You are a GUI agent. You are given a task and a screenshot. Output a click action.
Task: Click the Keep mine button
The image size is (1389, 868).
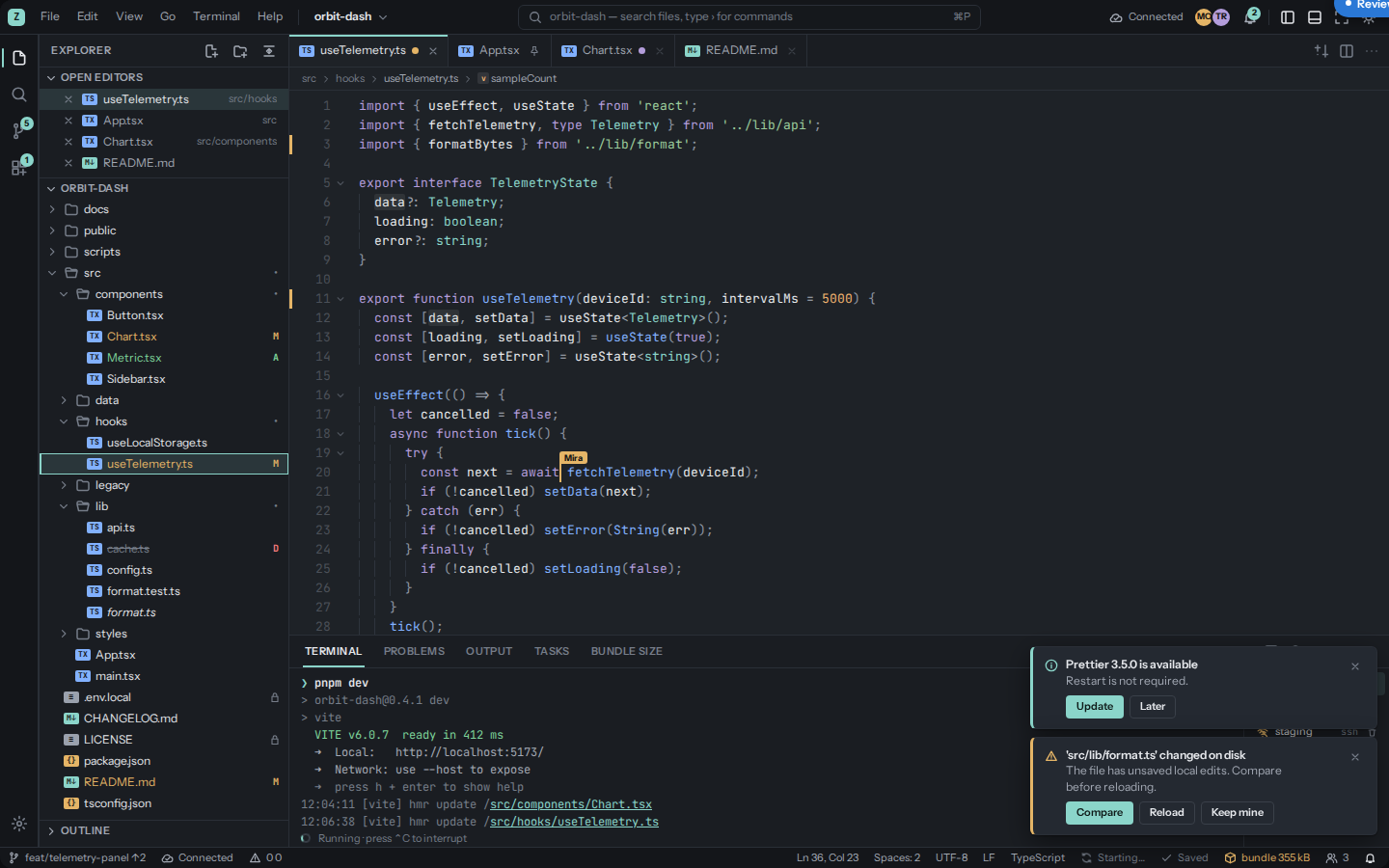[1238, 813]
